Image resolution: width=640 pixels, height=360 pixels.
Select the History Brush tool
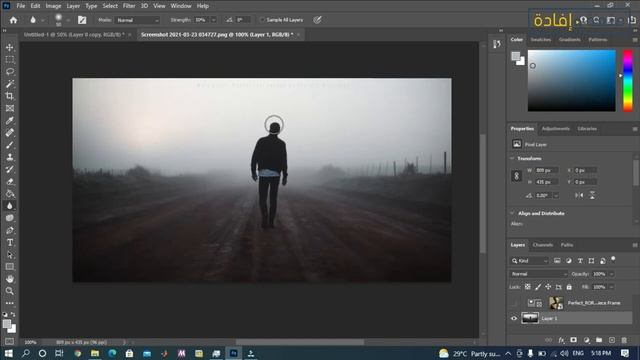tap(10, 169)
